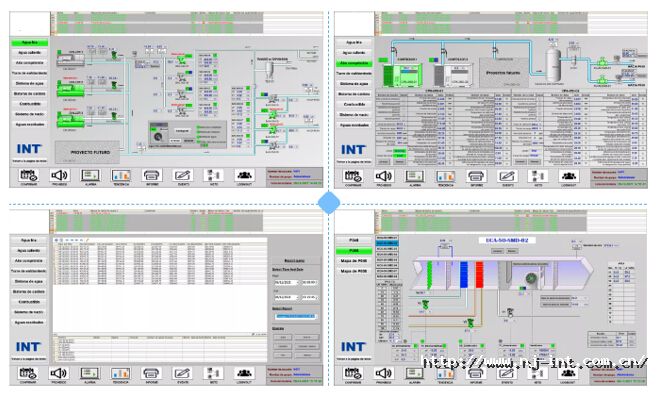661x393 pixels.
Task: Click the INFORME printer icon on report screen
Action: coord(151,373)
